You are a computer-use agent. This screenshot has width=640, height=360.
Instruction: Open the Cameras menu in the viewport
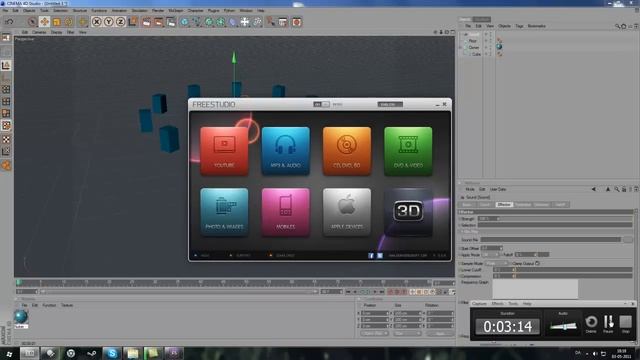click(x=39, y=32)
